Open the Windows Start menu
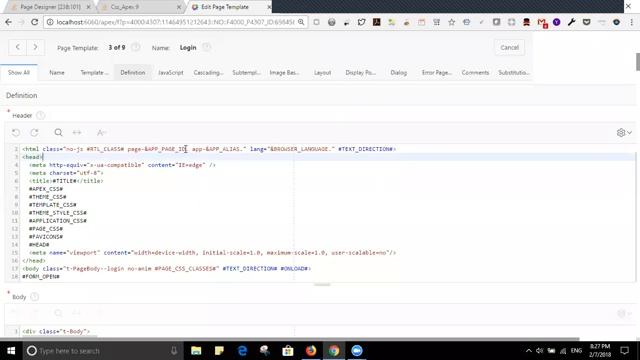Screen dimensions: 640x360 coord(11,351)
